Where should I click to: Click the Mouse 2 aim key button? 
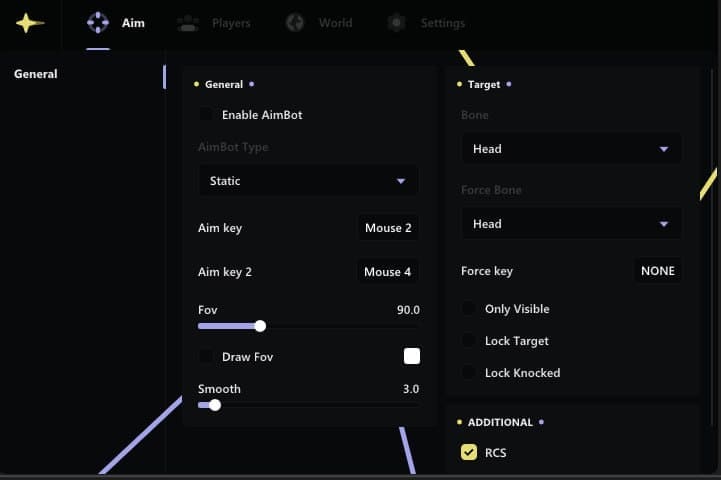tap(388, 228)
